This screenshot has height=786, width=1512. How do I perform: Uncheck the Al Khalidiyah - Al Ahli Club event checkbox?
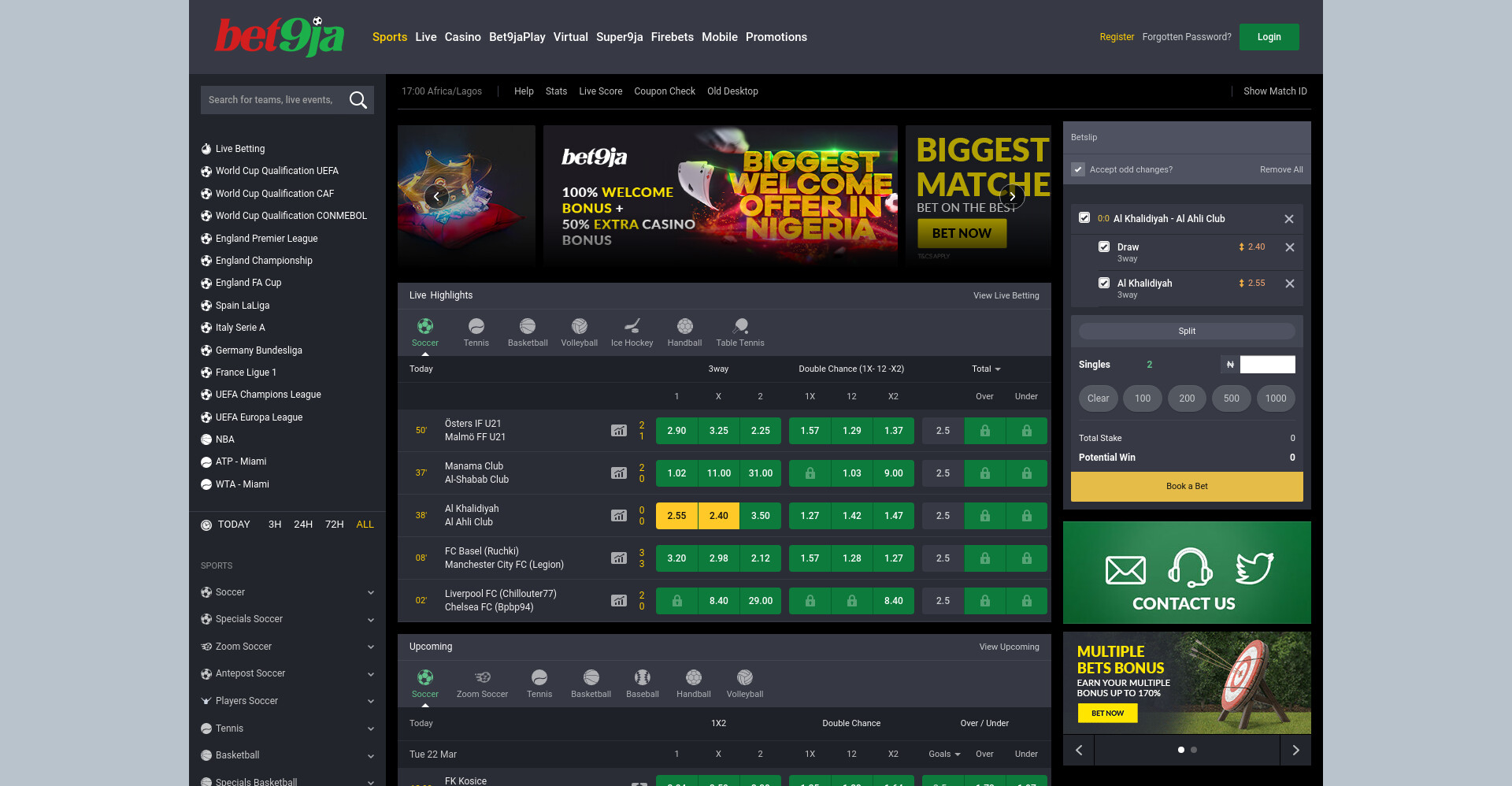pyautogui.click(x=1084, y=217)
